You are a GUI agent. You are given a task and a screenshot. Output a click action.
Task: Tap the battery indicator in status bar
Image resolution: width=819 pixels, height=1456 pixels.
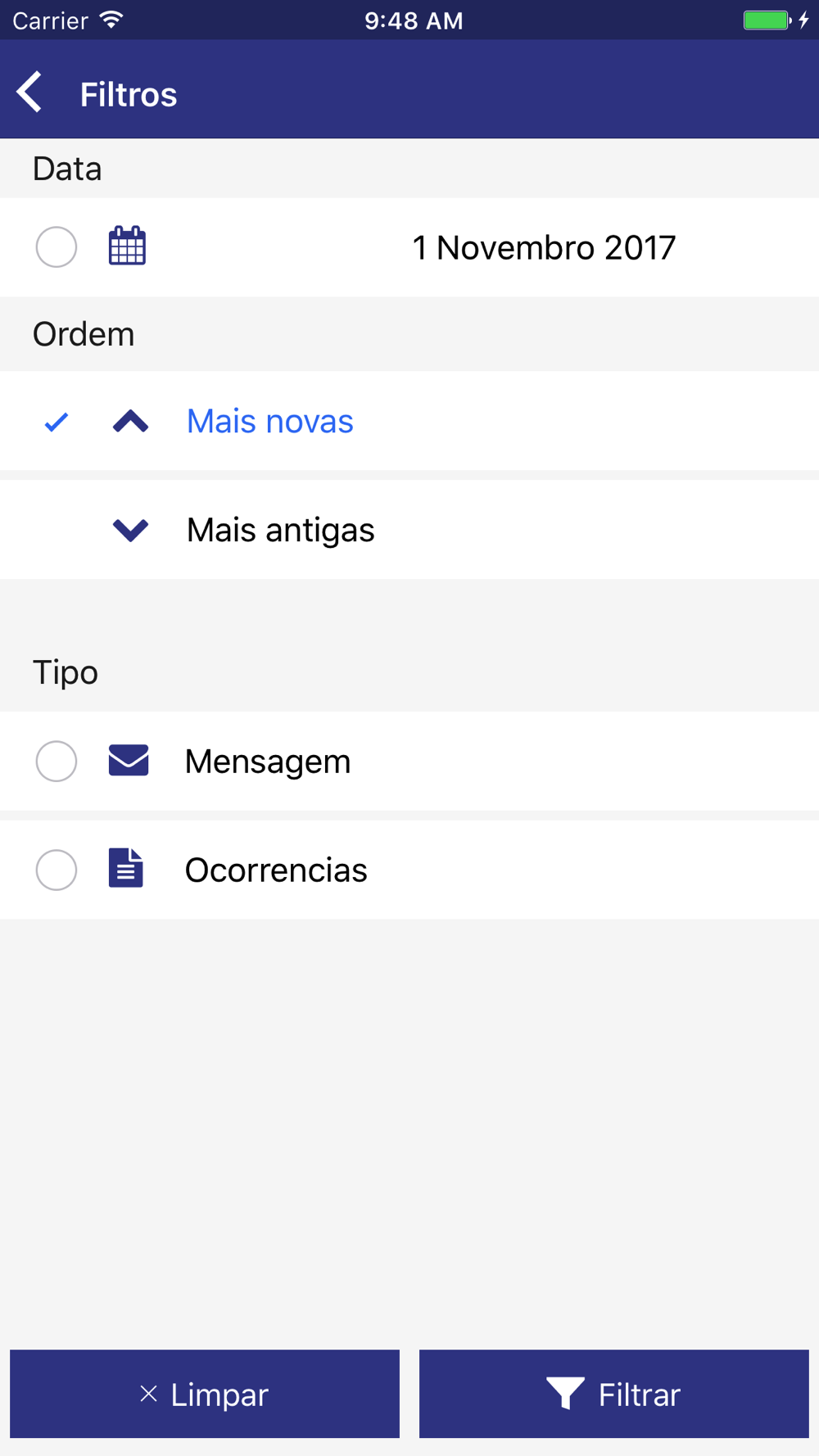pyautogui.click(x=767, y=20)
